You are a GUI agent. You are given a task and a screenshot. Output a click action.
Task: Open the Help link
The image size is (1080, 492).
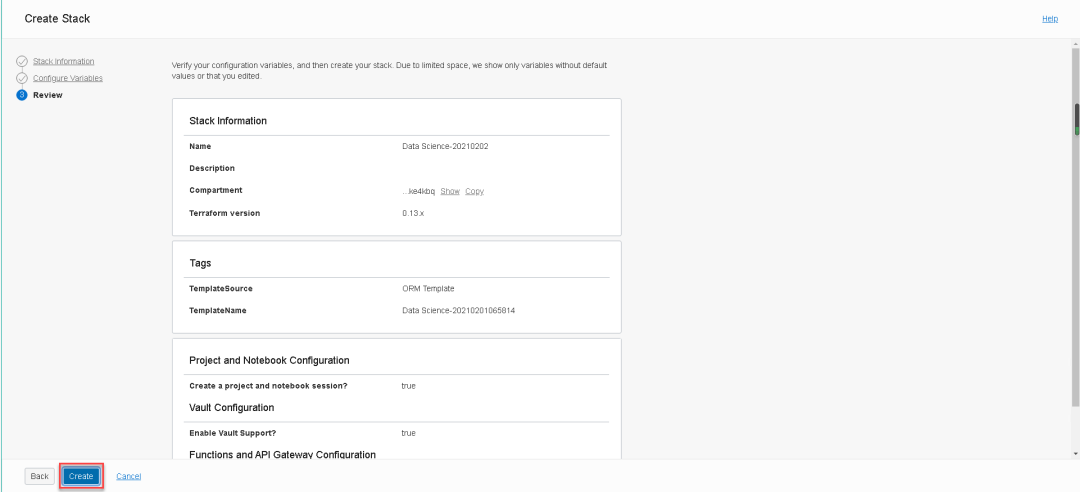tap(1050, 18)
